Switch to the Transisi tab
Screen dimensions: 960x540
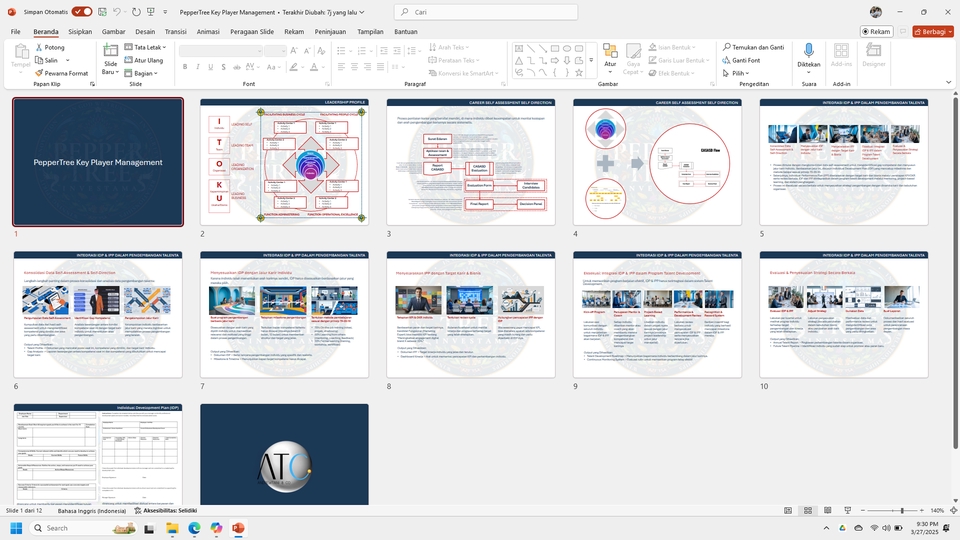176,31
